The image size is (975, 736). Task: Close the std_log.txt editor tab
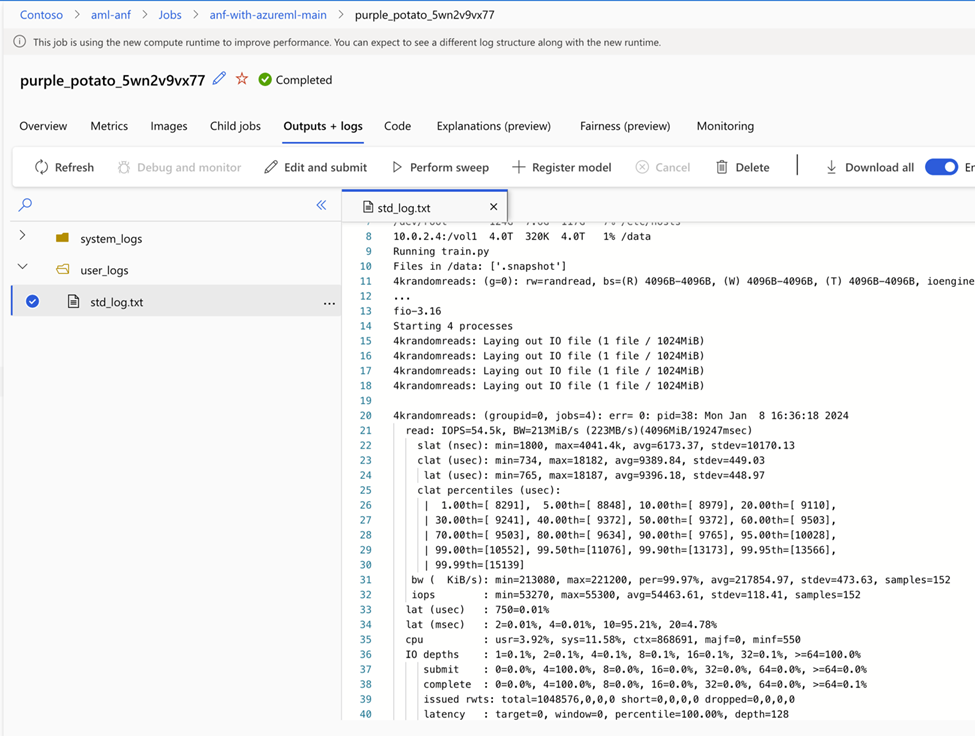493,206
